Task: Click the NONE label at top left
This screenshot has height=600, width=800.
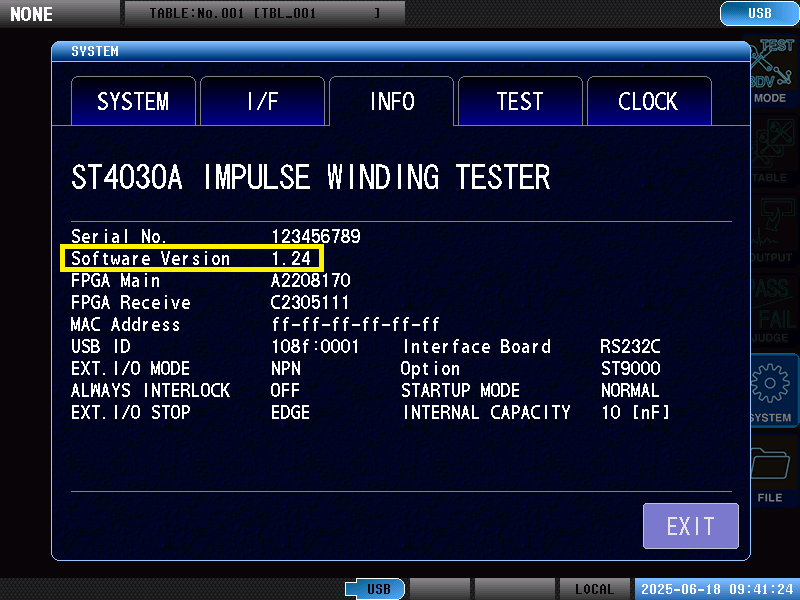Action: click(x=31, y=14)
